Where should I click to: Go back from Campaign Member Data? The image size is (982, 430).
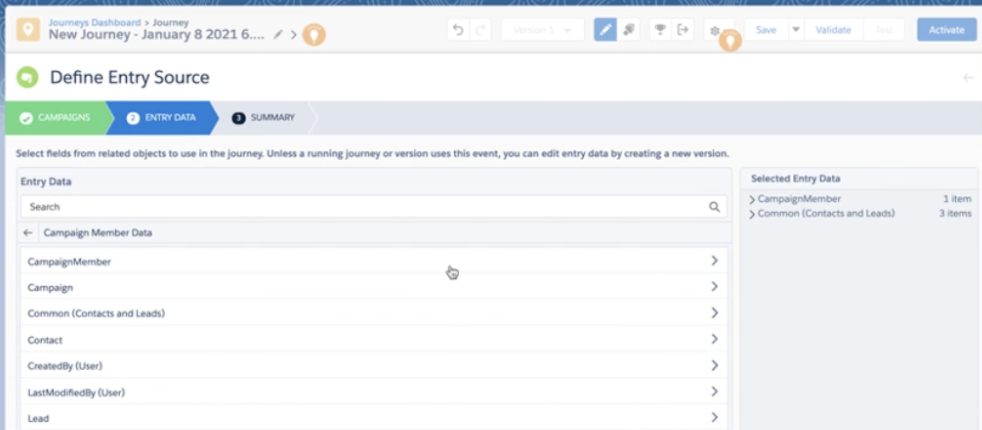[28, 233]
